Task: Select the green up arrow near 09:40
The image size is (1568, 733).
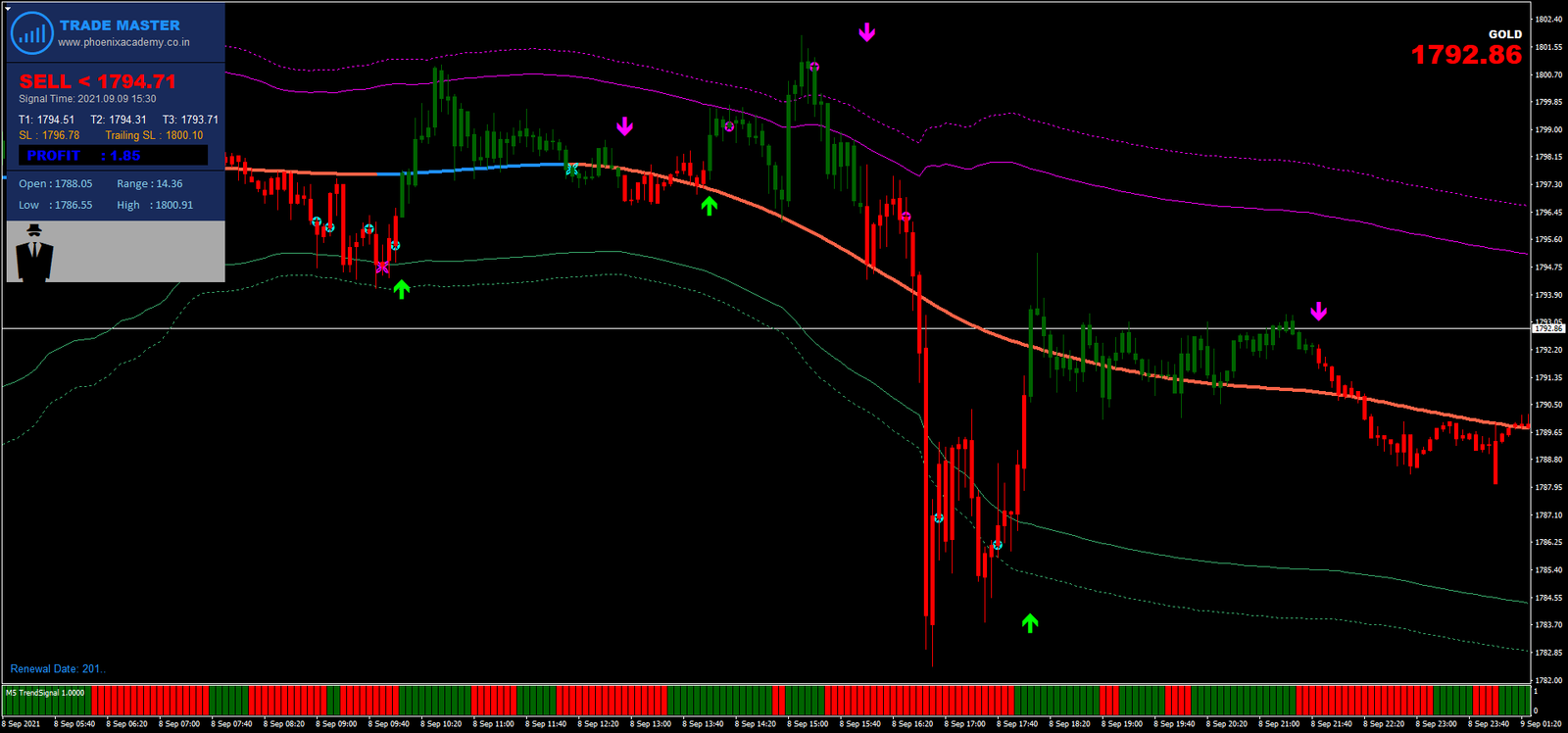Action: [402, 289]
